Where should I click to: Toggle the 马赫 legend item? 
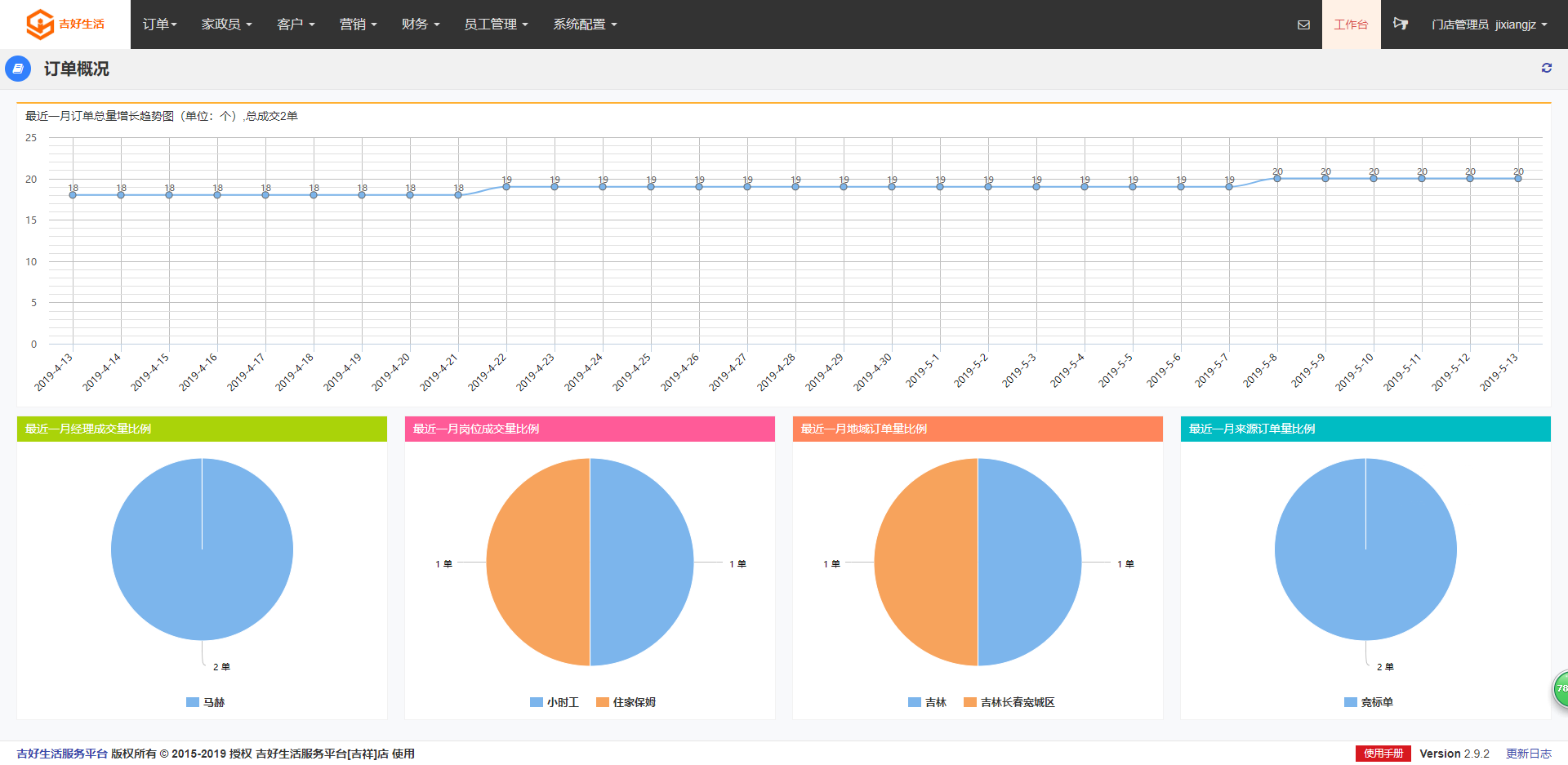tap(205, 702)
